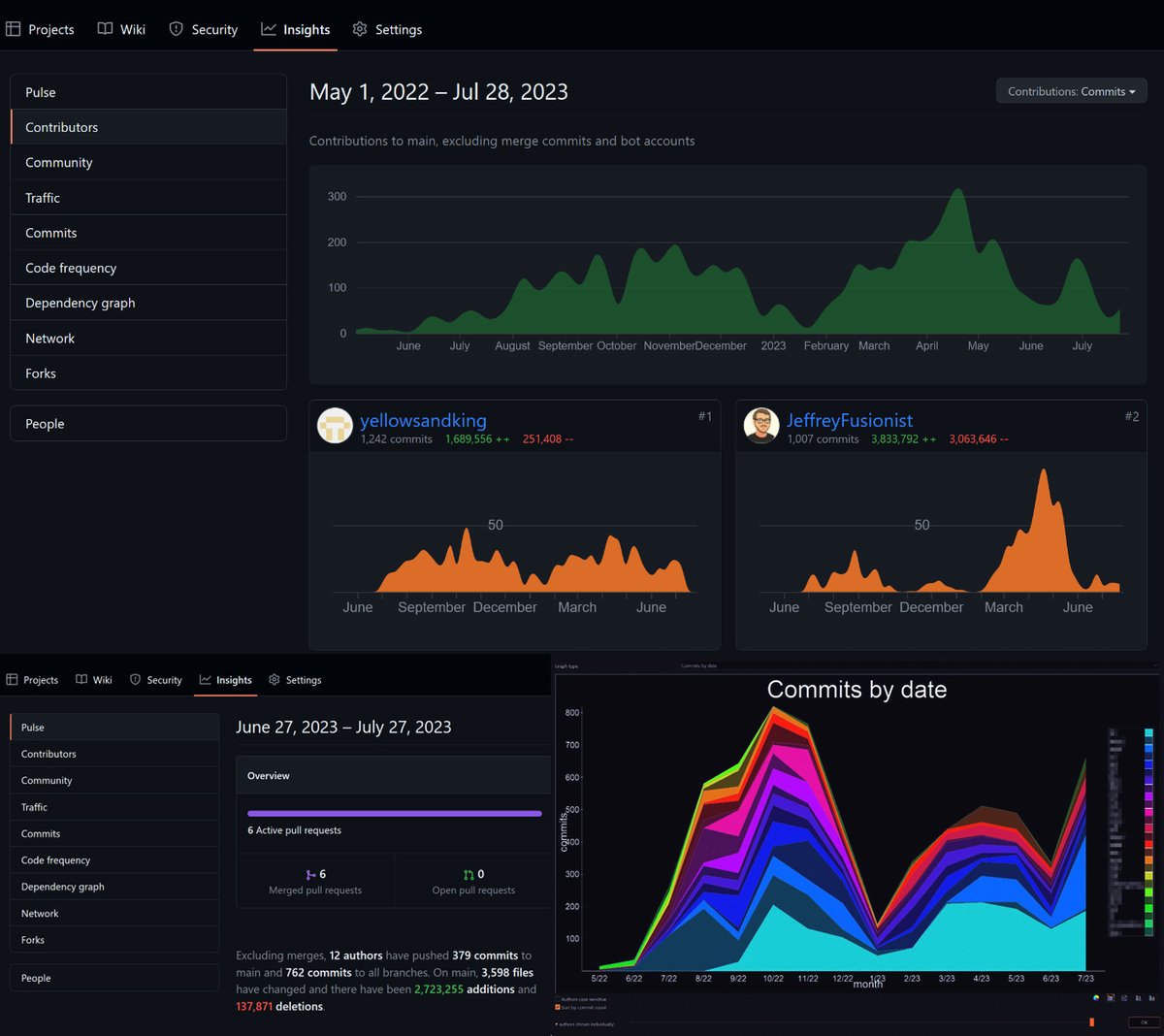Click the Wiki book icon in top navigation
Viewport: 1164px width, 1036px height.
(x=105, y=29)
